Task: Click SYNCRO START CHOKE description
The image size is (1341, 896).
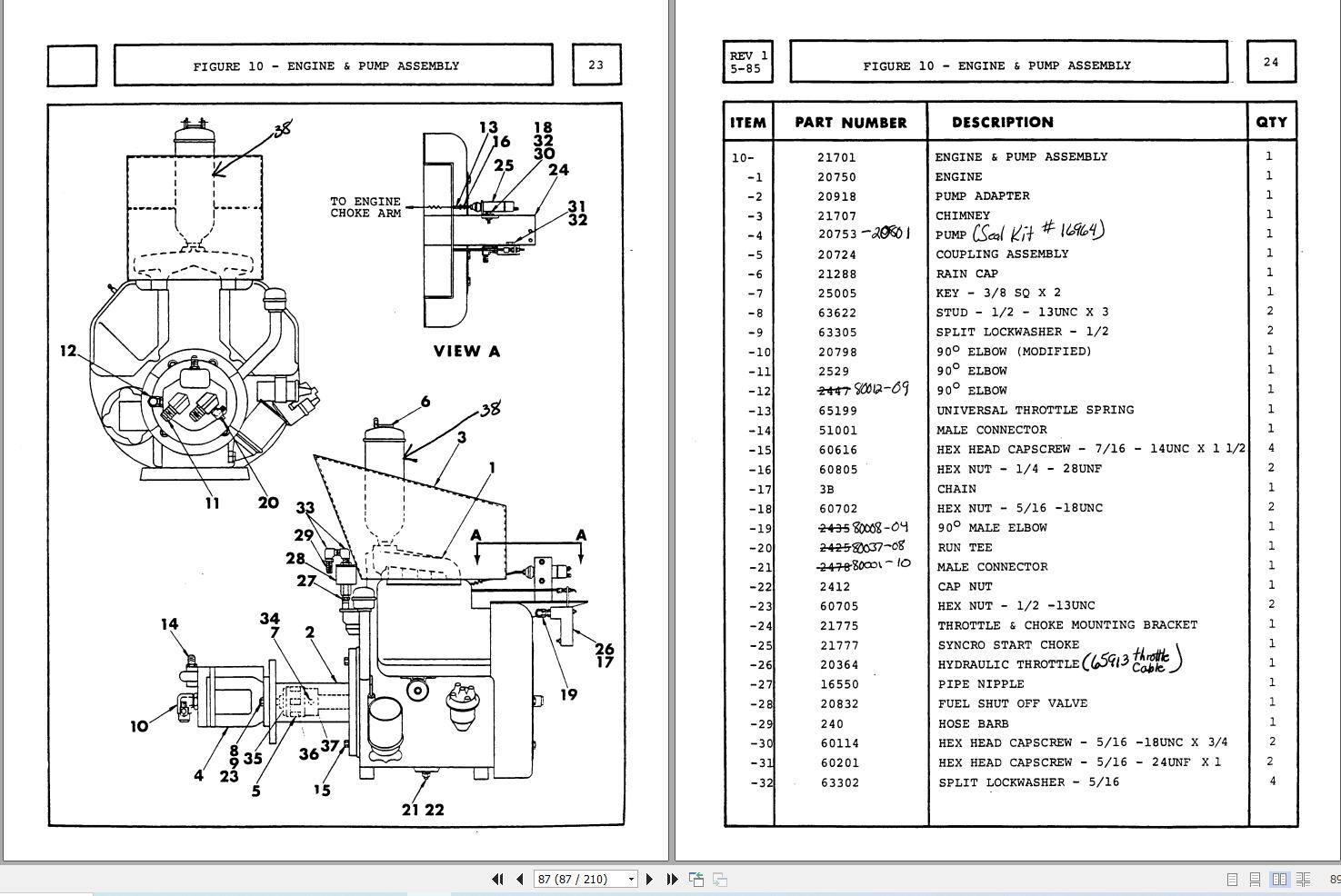Action: click(x=1008, y=644)
